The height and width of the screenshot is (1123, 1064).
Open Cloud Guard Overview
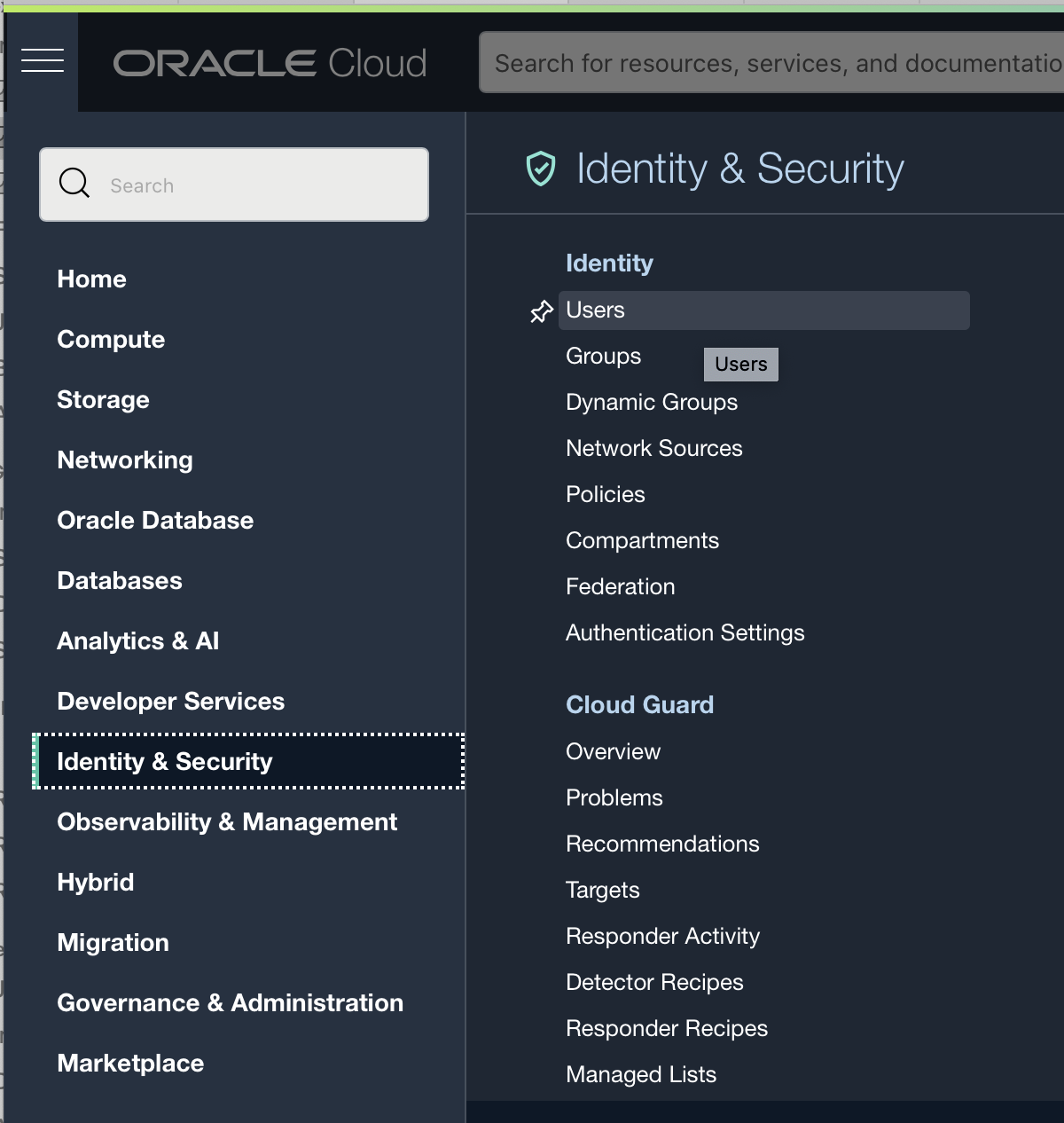(x=613, y=751)
